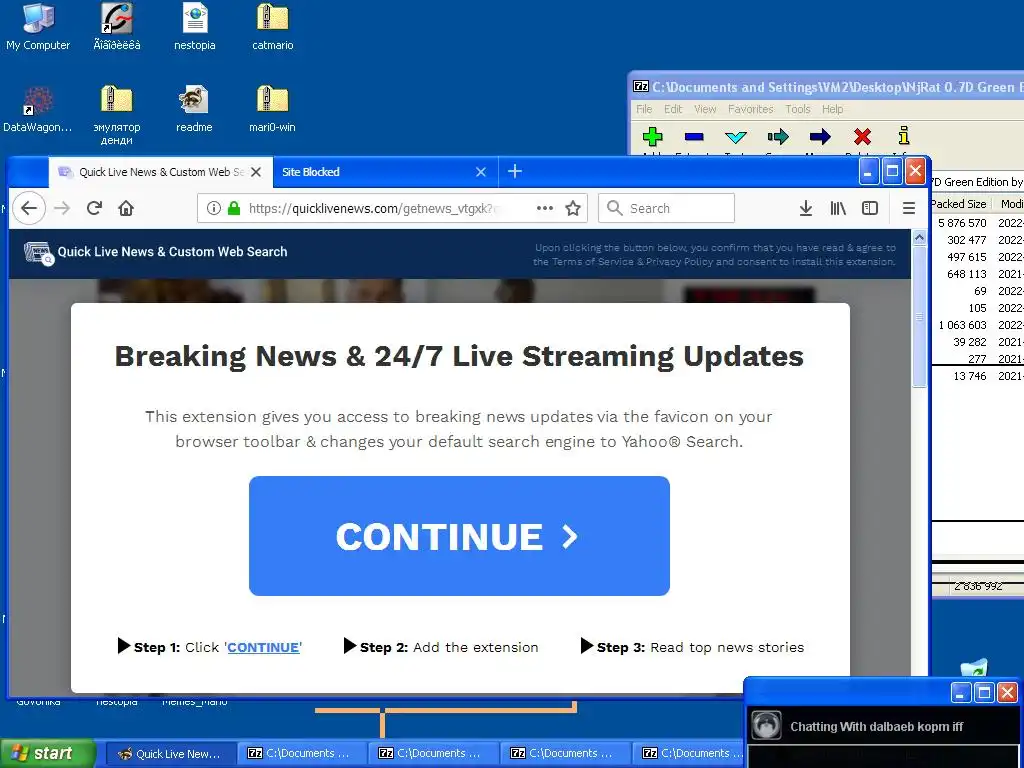Open the Firefox downloads arrow
This screenshot has width=1024, height=768.
pos(806,208)
